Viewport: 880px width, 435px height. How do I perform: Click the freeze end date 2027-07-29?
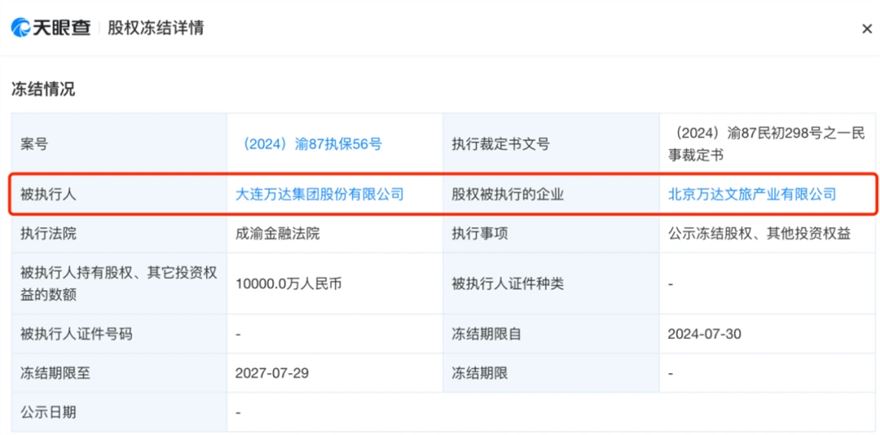[x=273, y=372]
